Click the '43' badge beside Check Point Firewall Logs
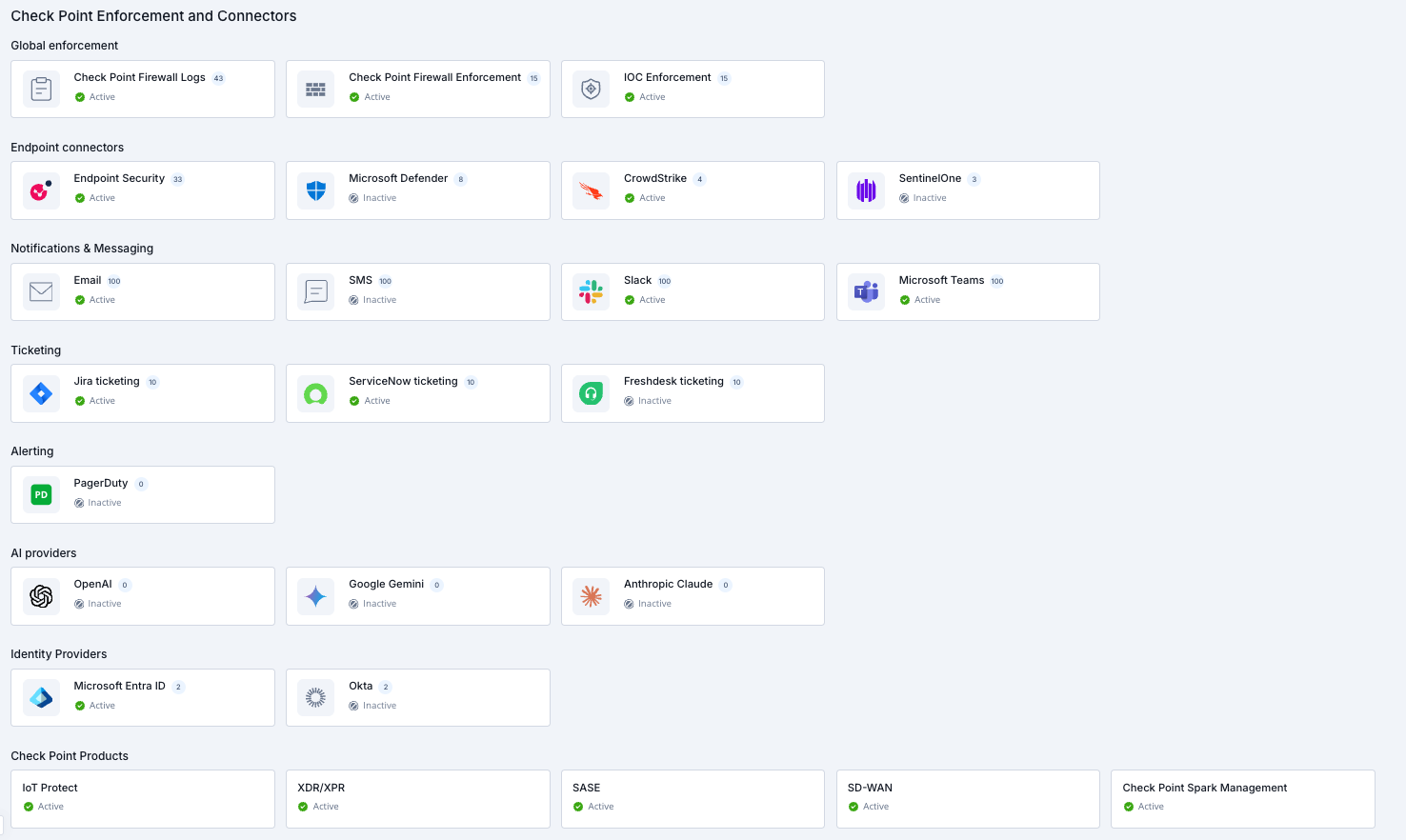The width and height of the screenshot is (1406, 840). (218, 78)
